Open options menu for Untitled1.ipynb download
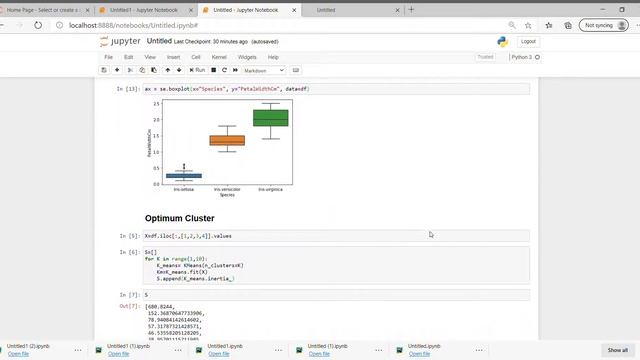Screen dimensions: 640x360 point(278,350)
